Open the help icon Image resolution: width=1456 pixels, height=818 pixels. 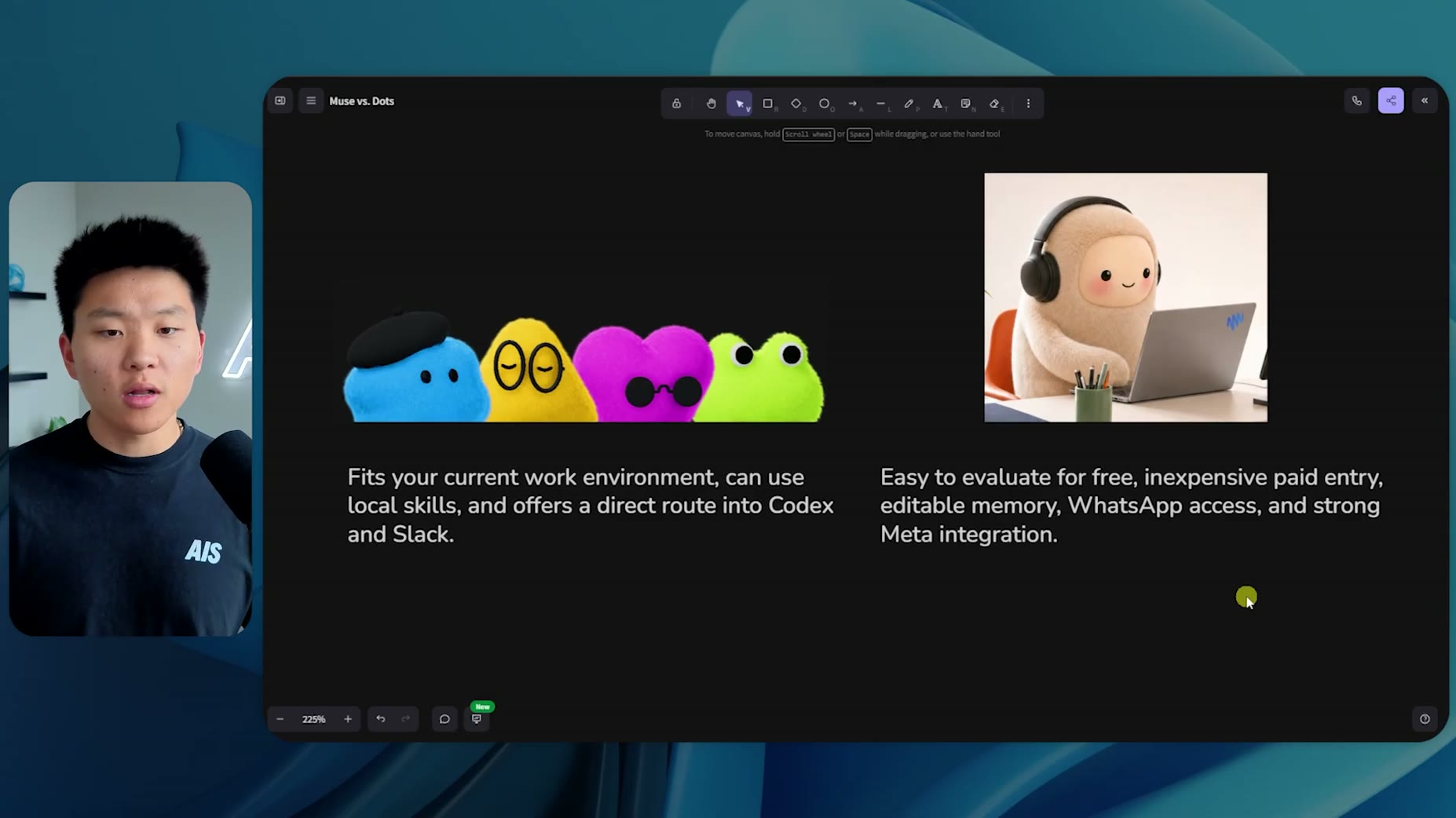[1425, 719]
